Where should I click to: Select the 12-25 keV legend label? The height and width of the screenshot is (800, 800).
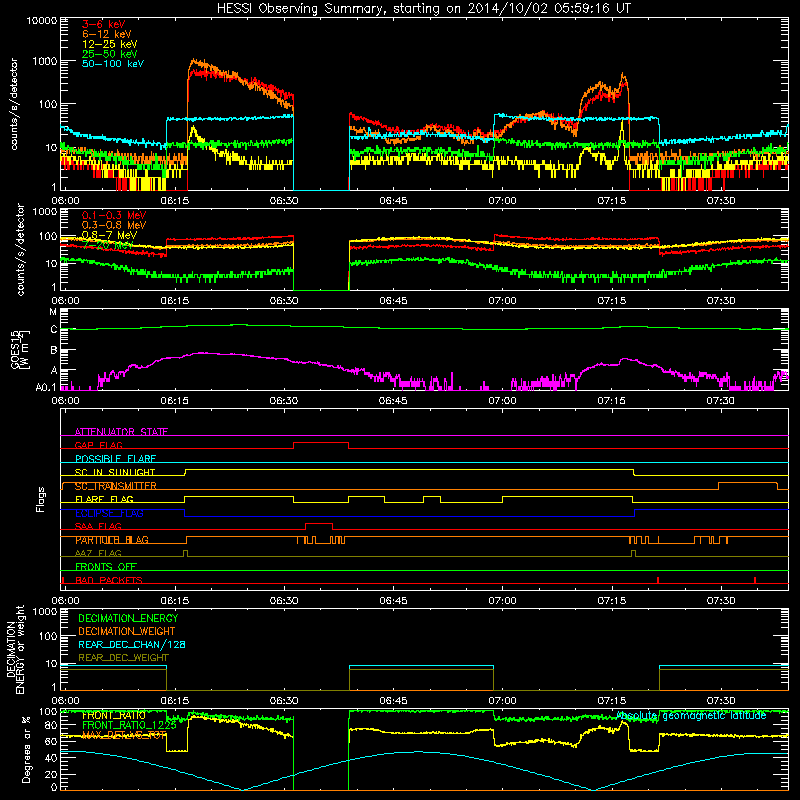(110, 44)
